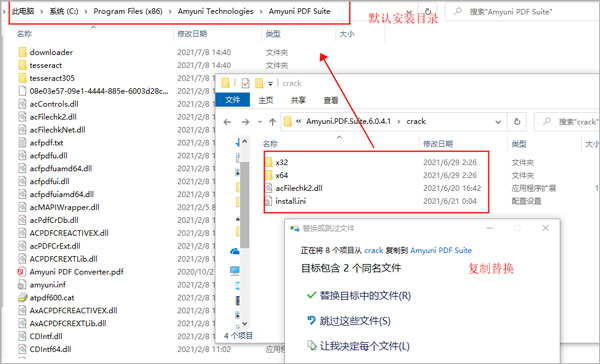
Task: Click the This PC monitor icon in navigation pane
Action: point(235,270)
